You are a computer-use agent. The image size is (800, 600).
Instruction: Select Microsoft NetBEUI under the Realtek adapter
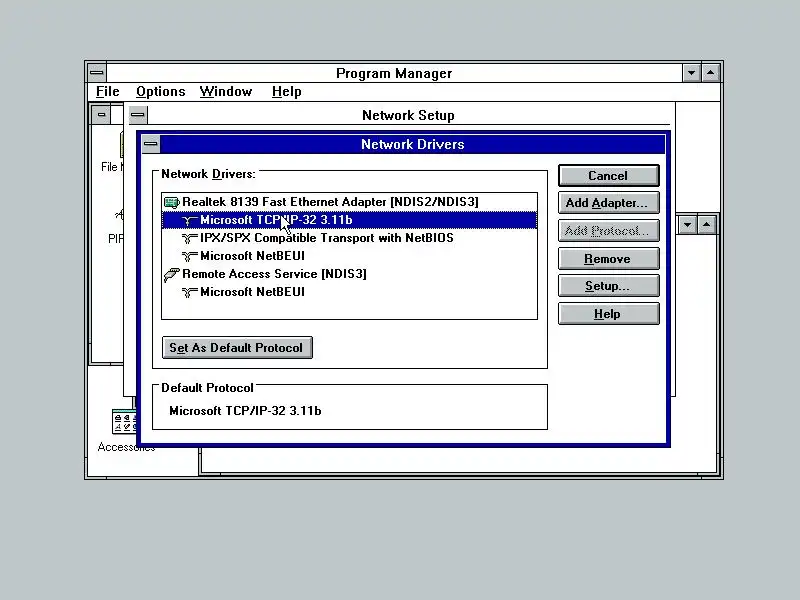[349, 256]
